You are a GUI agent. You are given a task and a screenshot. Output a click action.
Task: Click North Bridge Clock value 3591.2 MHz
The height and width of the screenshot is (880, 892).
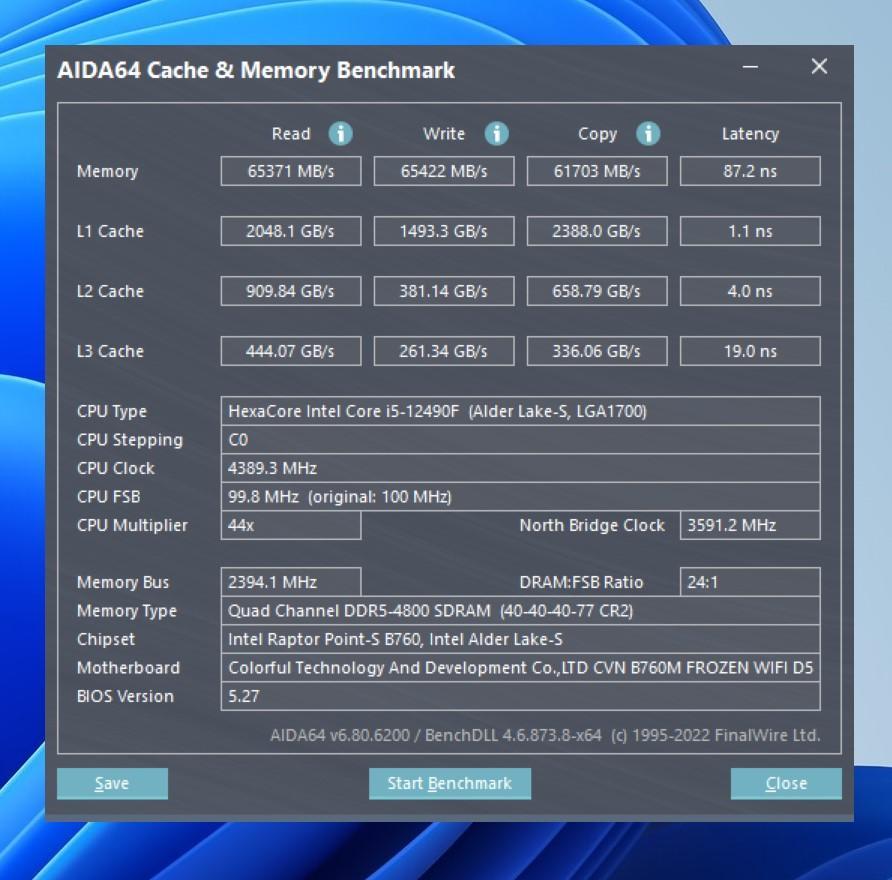tap(750, 525)
